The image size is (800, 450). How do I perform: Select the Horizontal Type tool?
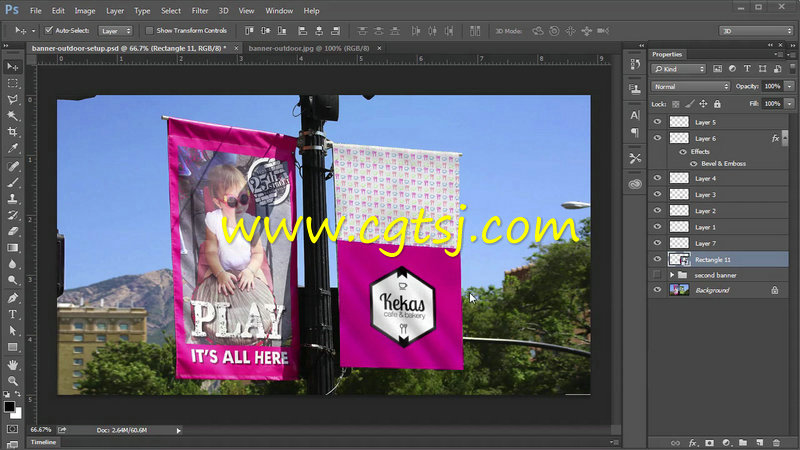pos(12,314)
